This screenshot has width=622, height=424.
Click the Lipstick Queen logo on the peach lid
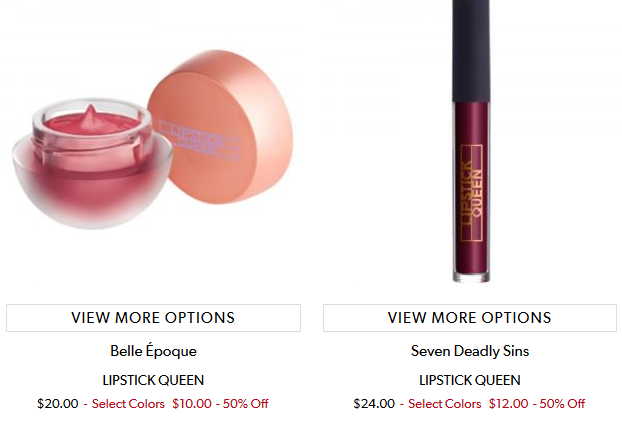tap(200, 142)
